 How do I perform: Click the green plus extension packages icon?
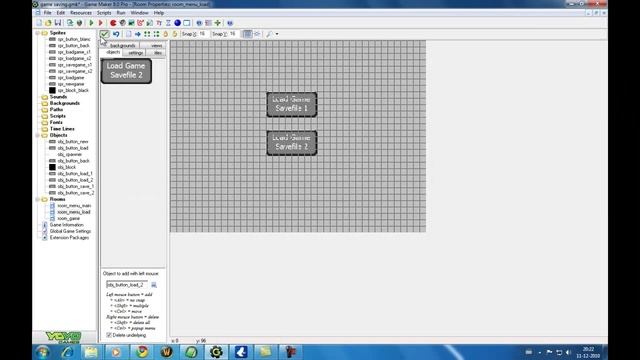(x=218, y=23)
